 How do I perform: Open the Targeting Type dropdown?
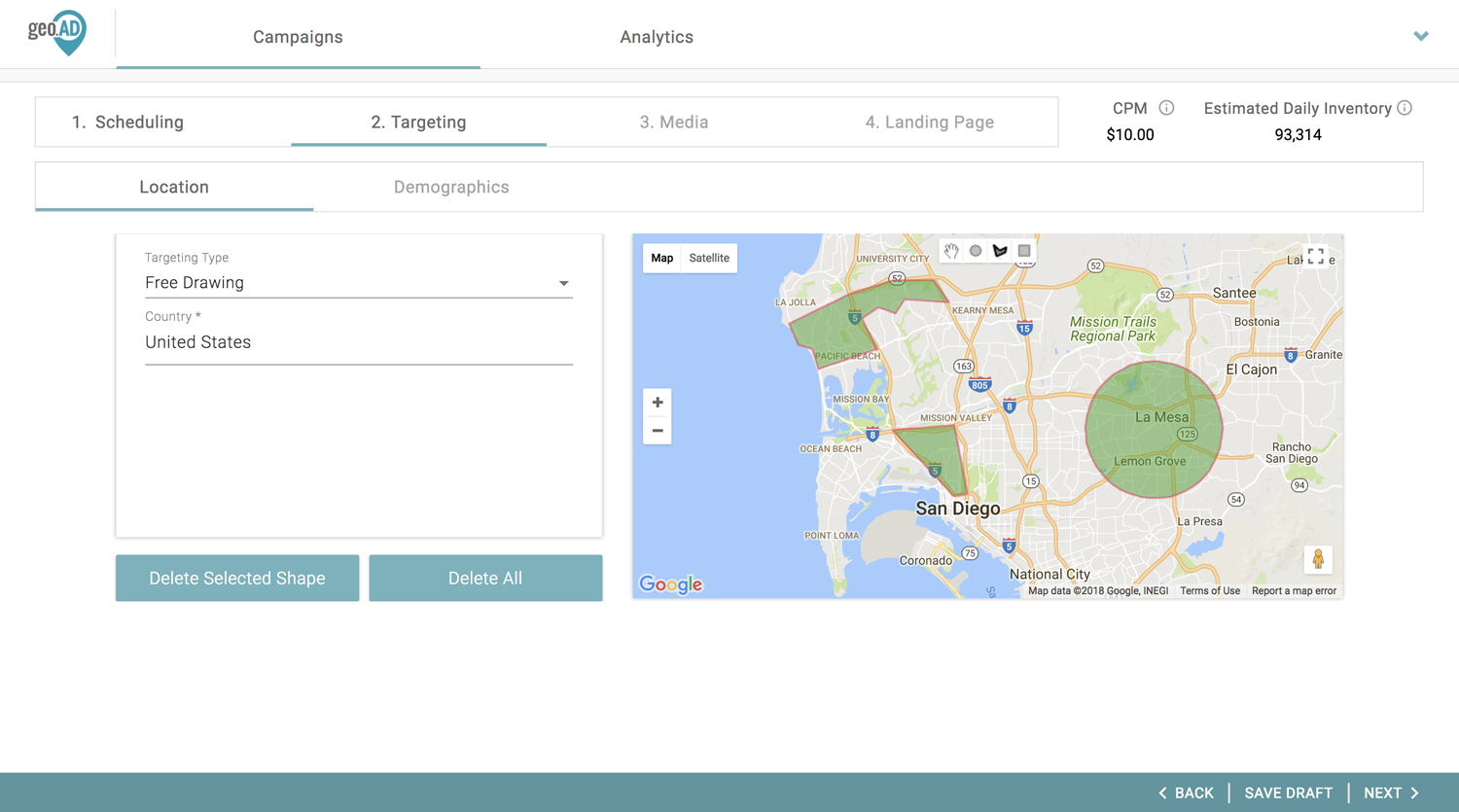click(358, 283)
